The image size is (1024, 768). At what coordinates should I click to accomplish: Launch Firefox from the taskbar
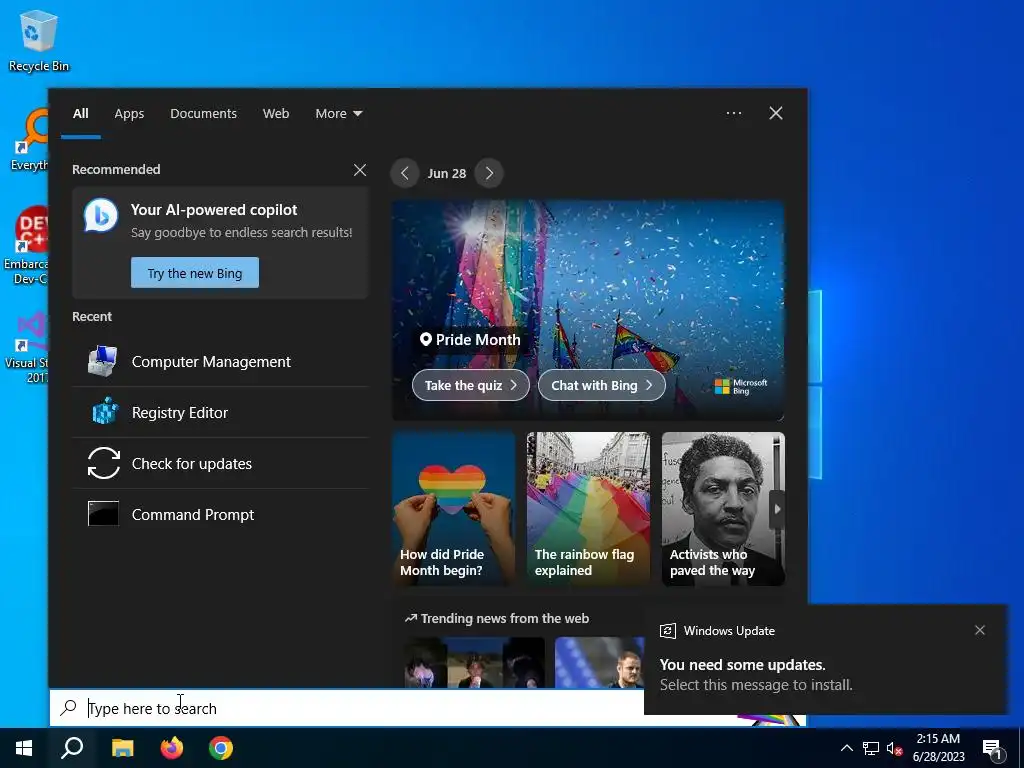[x=172, y=748]
